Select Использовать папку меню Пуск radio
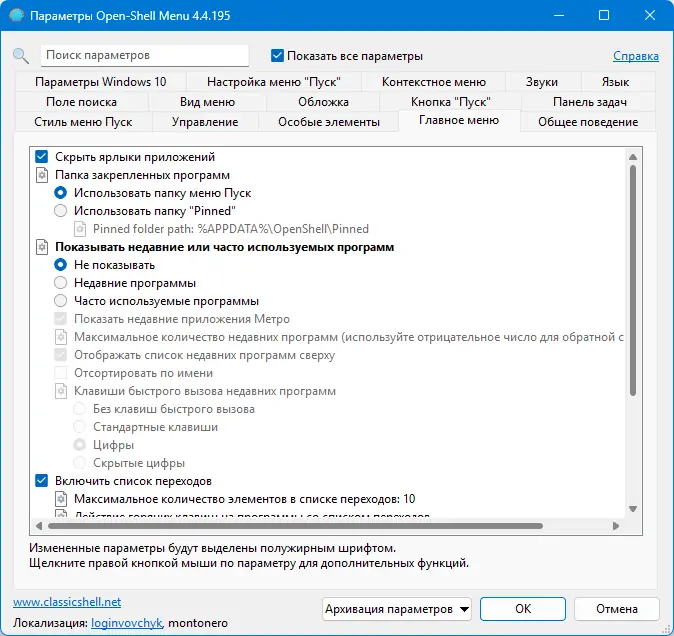 point(61,193)
